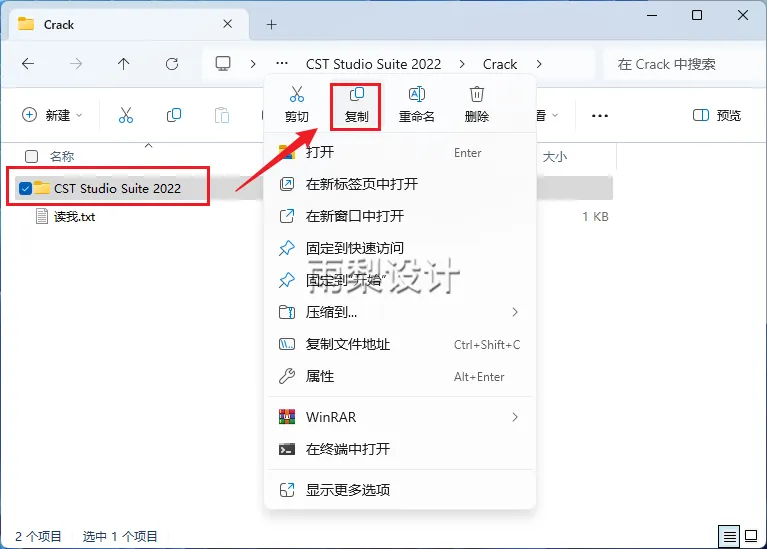
Task: Click the toolbar Cut scissors icon
Action: 126,115
